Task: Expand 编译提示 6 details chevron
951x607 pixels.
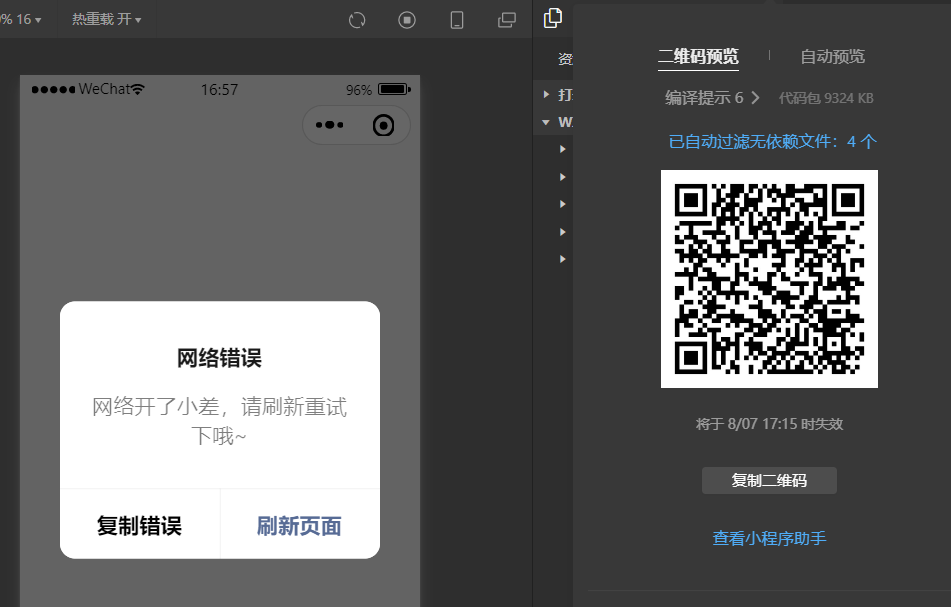Action: [755, 98]
